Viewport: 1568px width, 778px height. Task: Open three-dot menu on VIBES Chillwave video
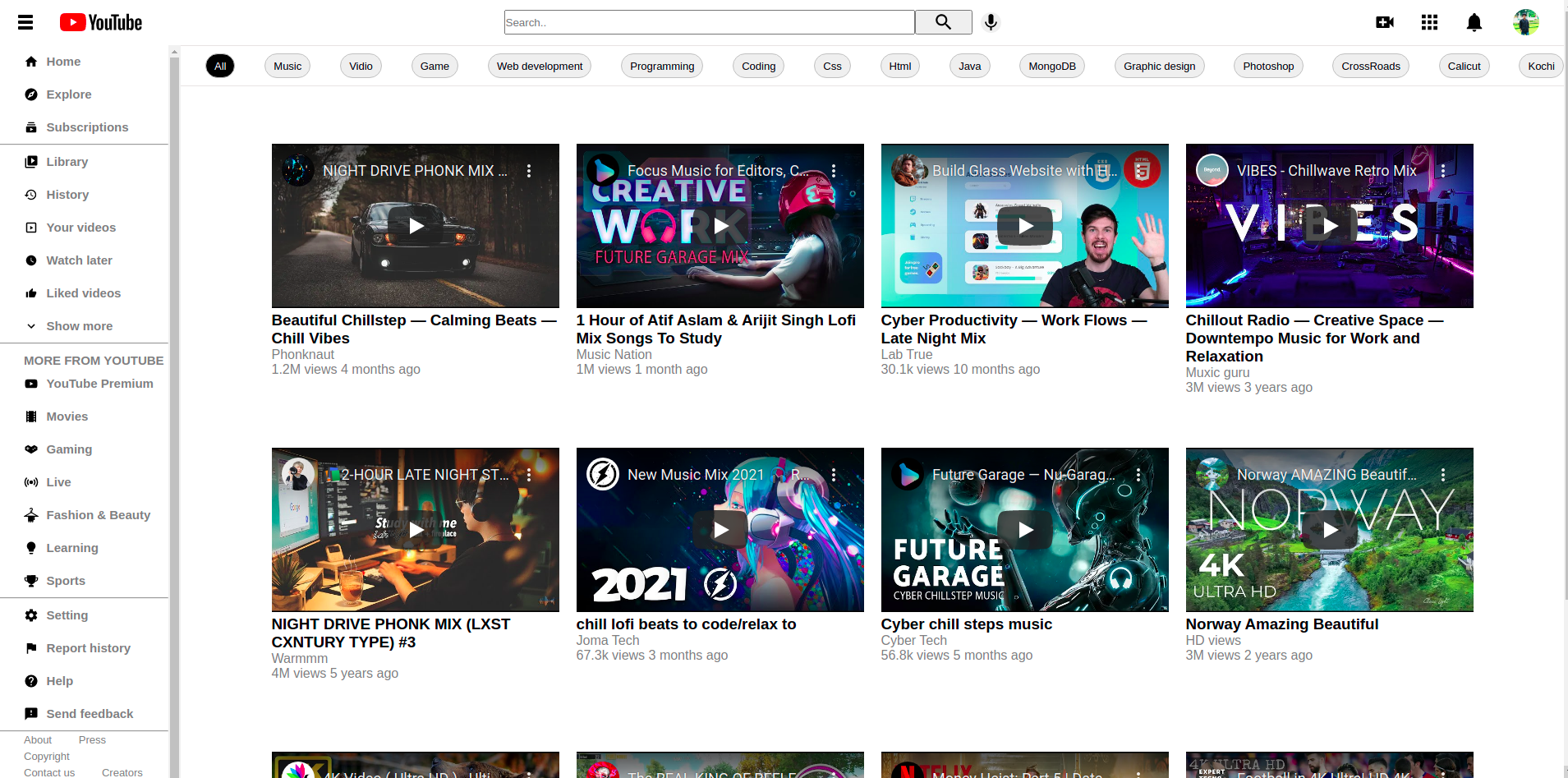click(1443, 171)
